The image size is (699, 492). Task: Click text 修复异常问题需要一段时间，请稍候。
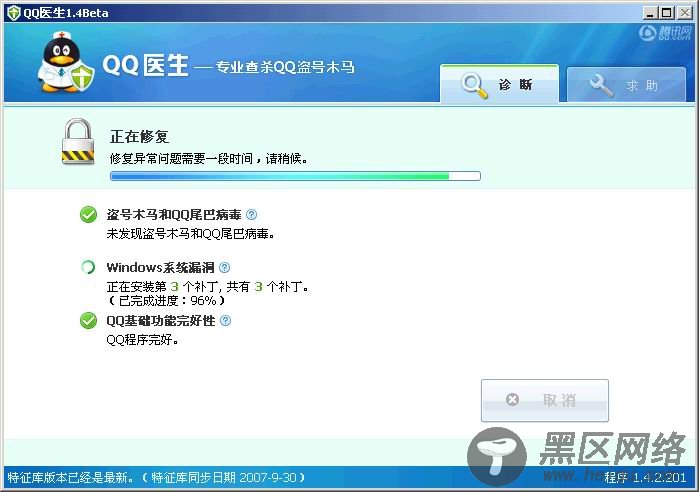coord(209,158)
